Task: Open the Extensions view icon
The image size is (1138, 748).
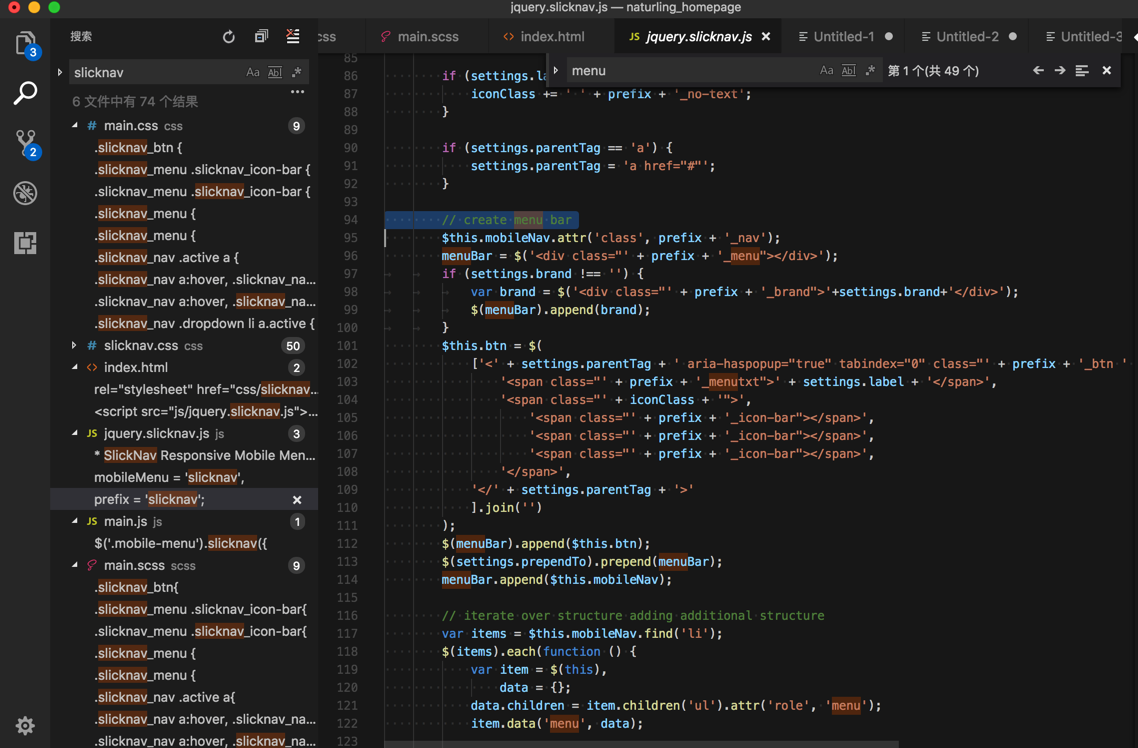Action: pos(25,243)
